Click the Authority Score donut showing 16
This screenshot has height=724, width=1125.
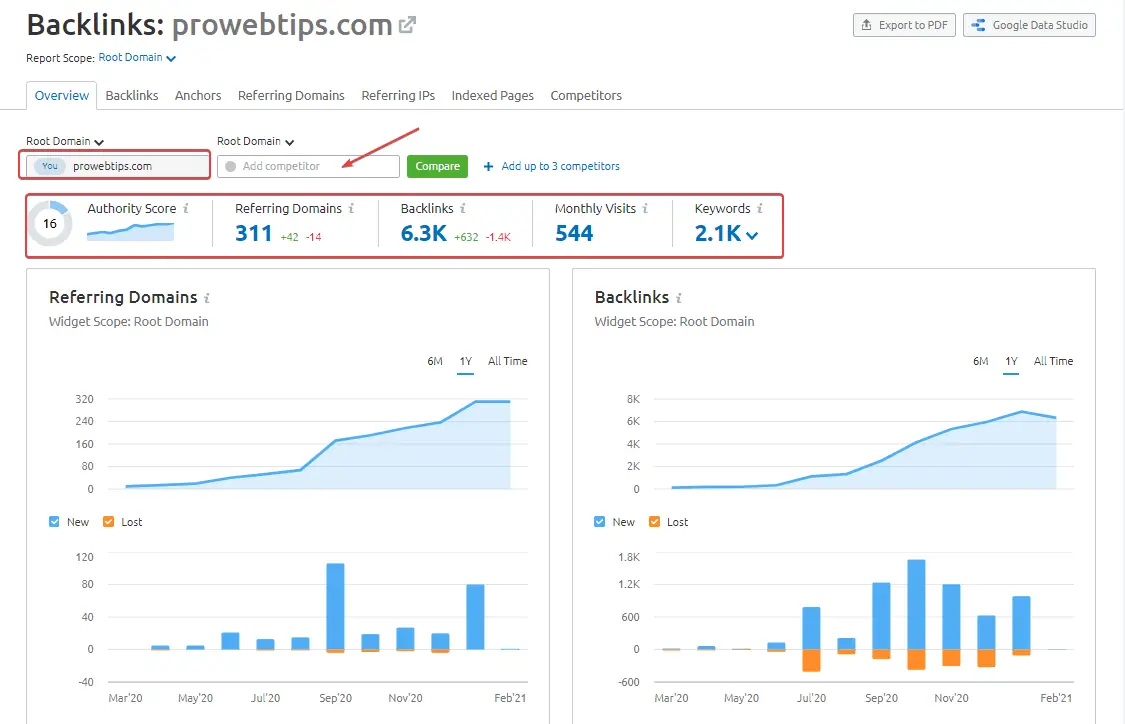coord(50,224)
